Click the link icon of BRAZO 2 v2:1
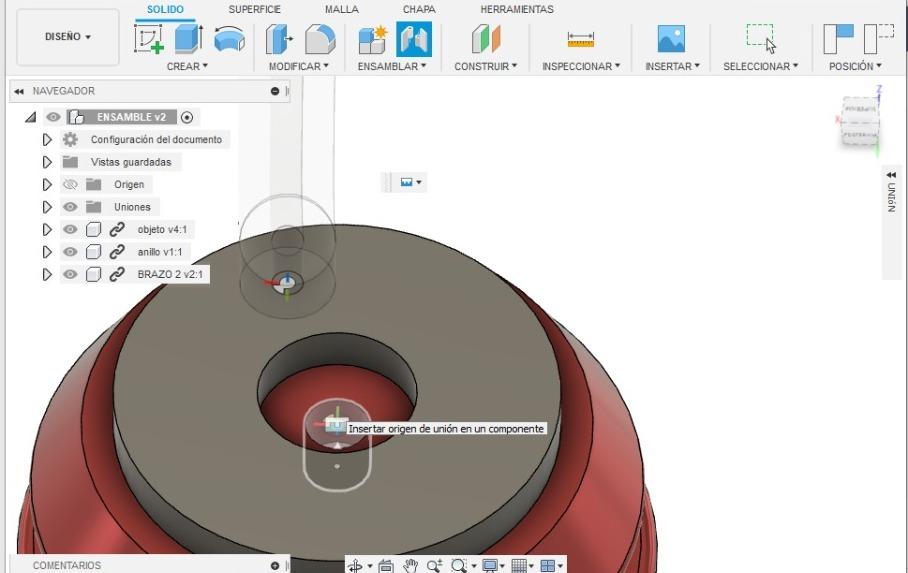 coord(117,275)
